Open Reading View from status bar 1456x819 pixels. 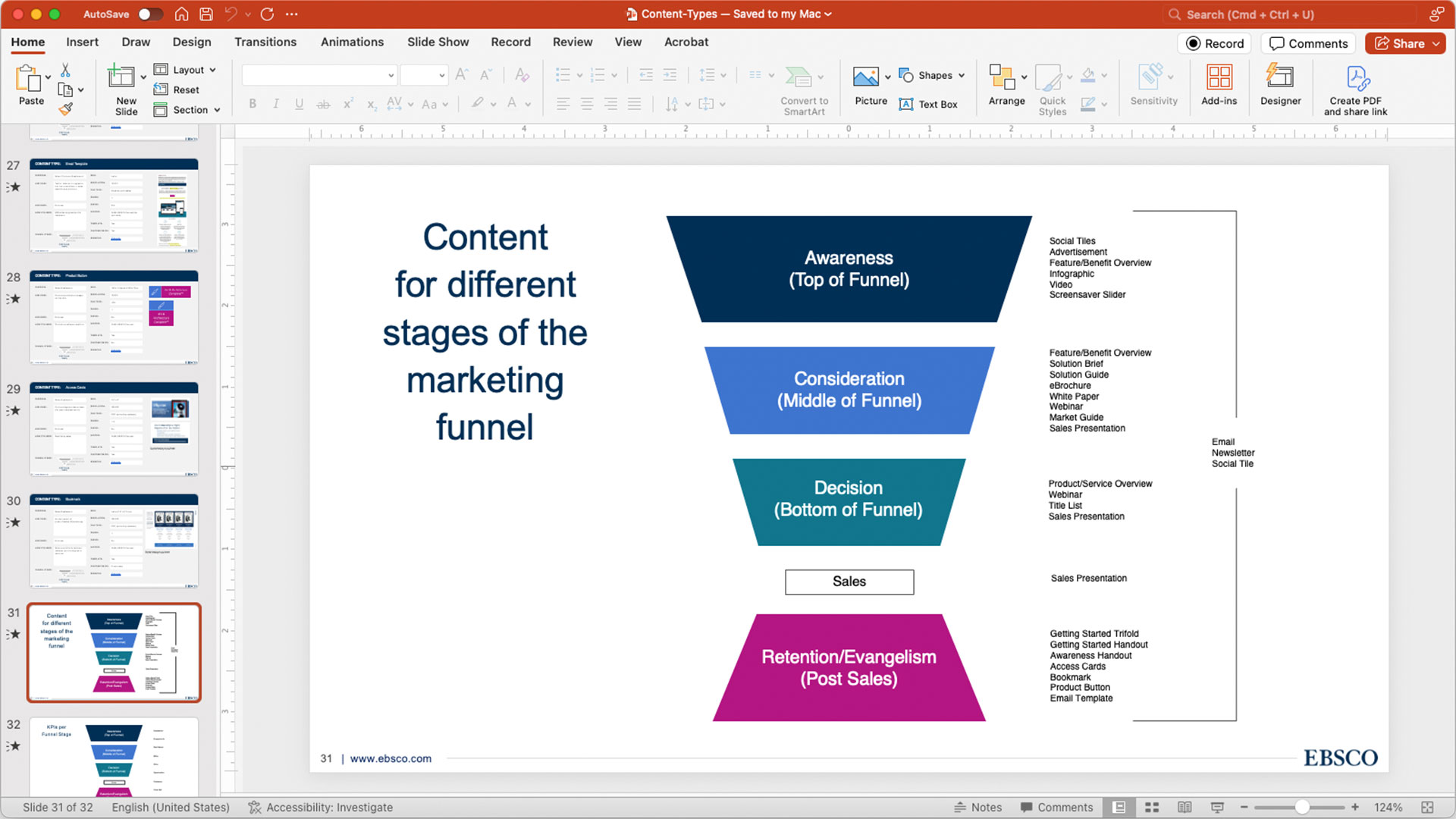point(1185,808)
